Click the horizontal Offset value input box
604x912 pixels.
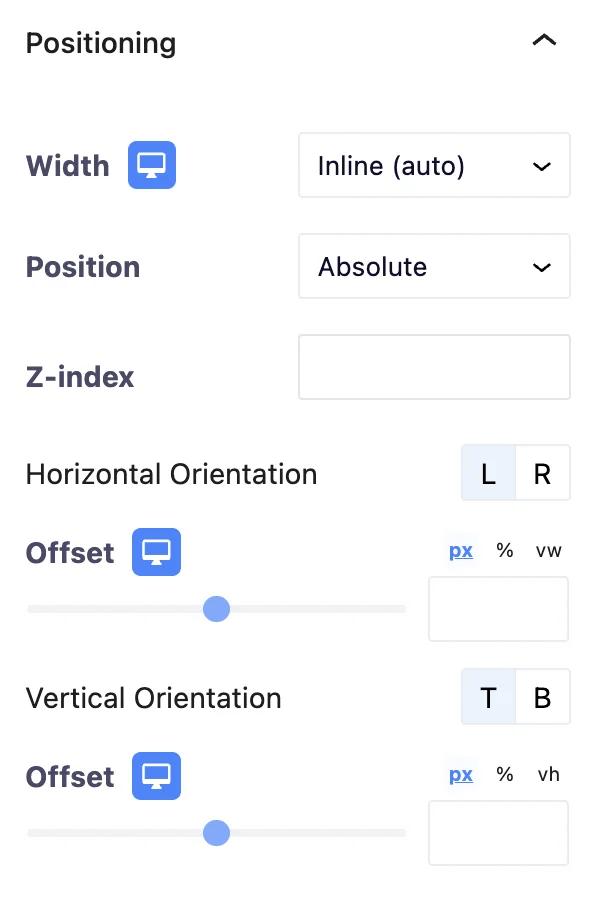tap(498, 608)
